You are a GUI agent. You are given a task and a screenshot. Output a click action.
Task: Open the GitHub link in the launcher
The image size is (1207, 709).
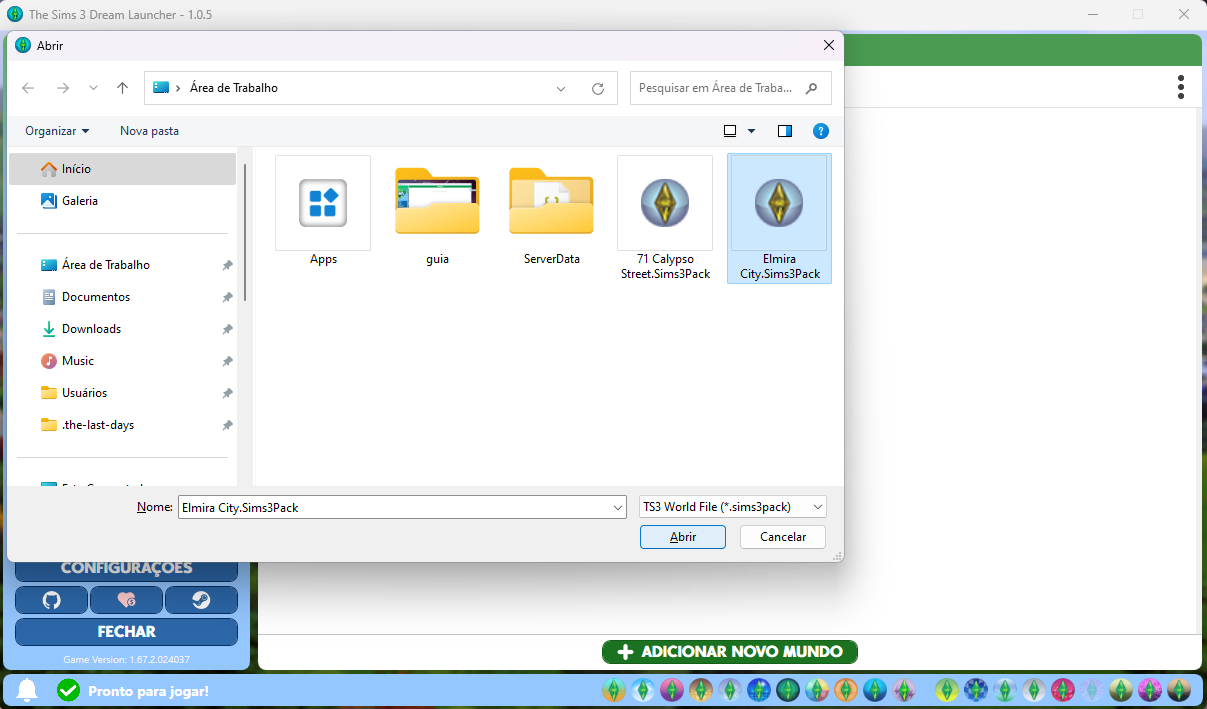pyautogui.click(x=51, y=600)
